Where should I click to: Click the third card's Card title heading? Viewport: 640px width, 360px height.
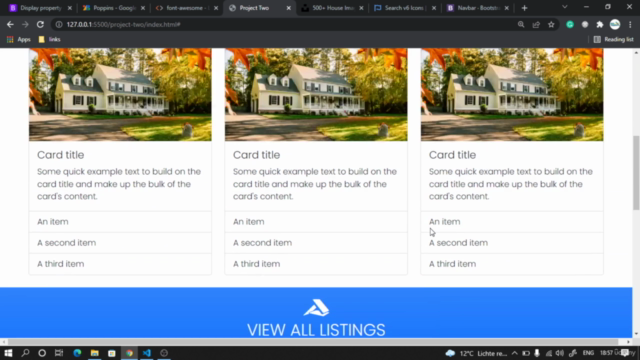tap(452, 155)
